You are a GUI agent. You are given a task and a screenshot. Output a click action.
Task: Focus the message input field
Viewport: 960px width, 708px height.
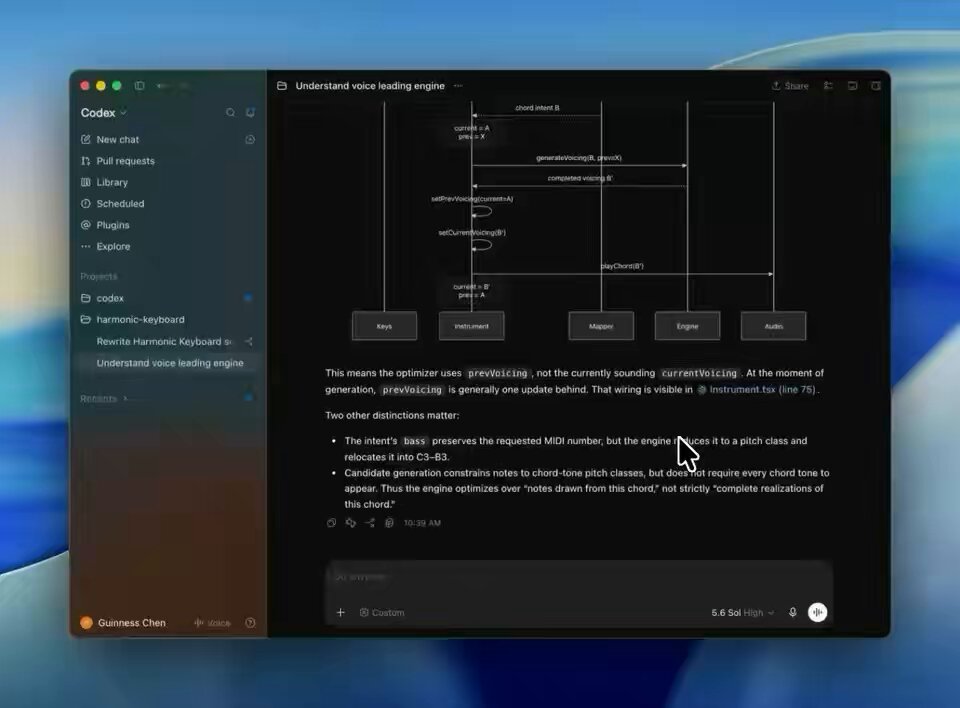point(579,578)
